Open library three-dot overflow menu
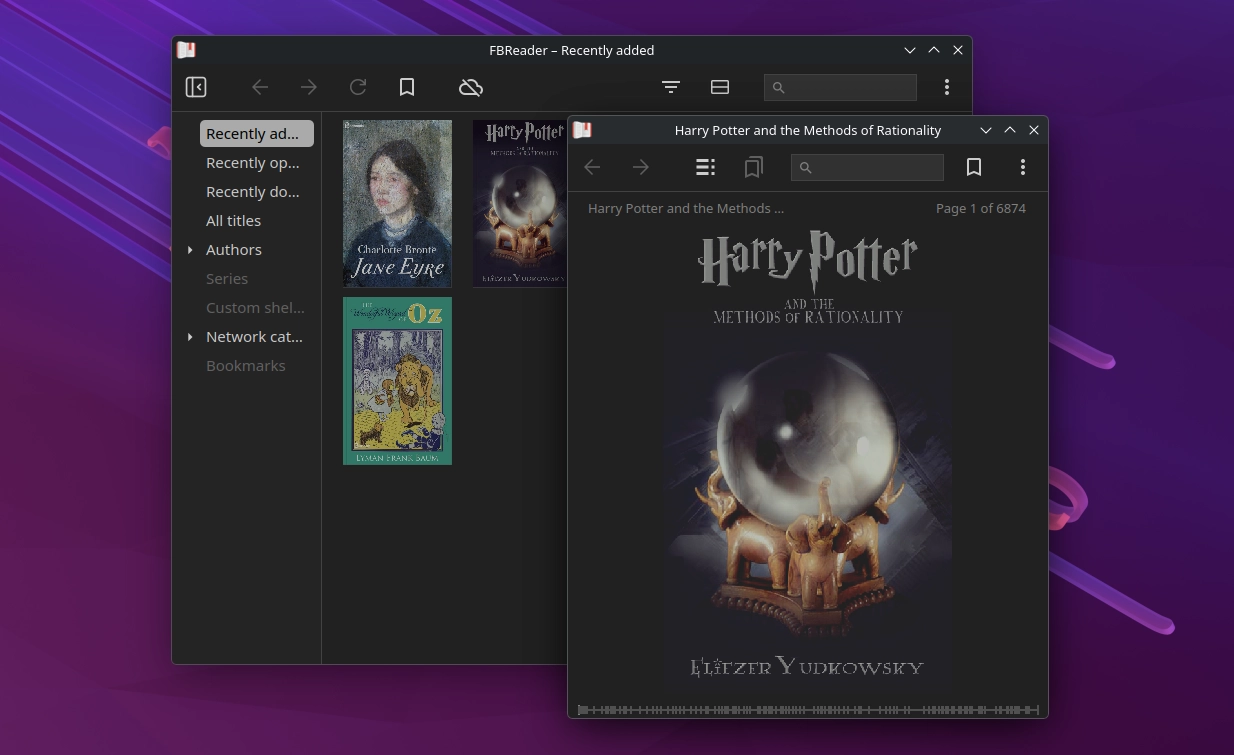Image resolution: width=1234 pixels, height=755 pixels. tap(947, 88)
